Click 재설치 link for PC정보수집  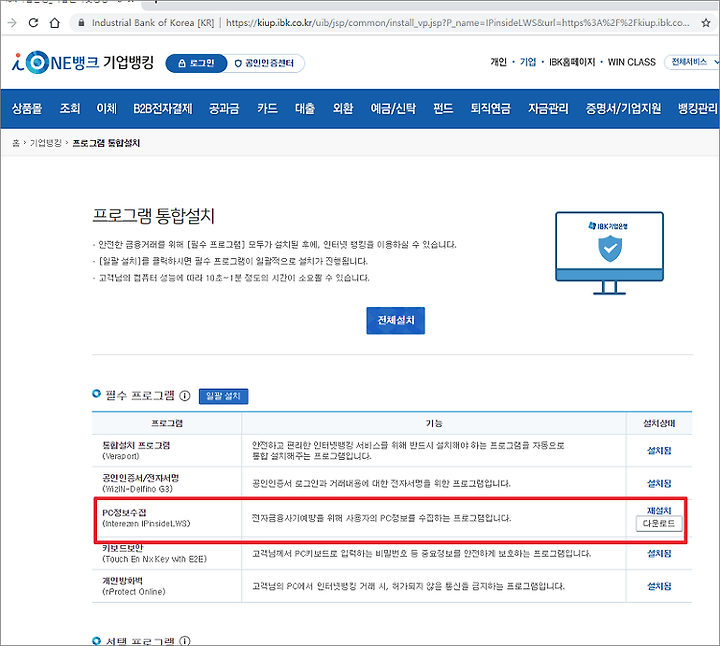tap(659, 510)
